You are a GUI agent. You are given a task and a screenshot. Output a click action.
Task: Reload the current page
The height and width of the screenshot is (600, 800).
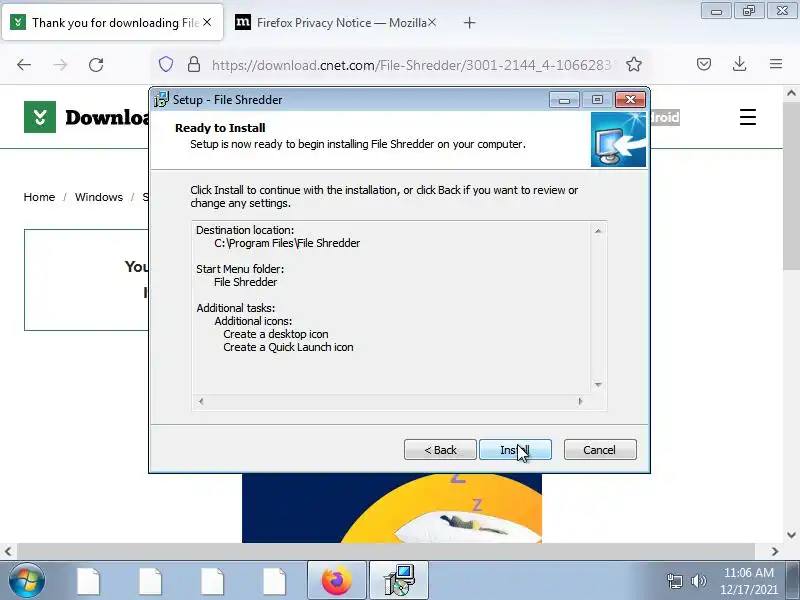click(96, 64)
